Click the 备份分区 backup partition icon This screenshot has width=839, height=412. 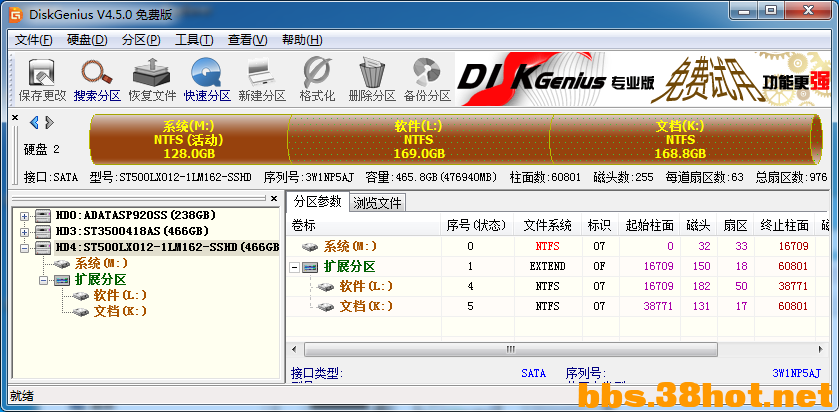(426, 73)
